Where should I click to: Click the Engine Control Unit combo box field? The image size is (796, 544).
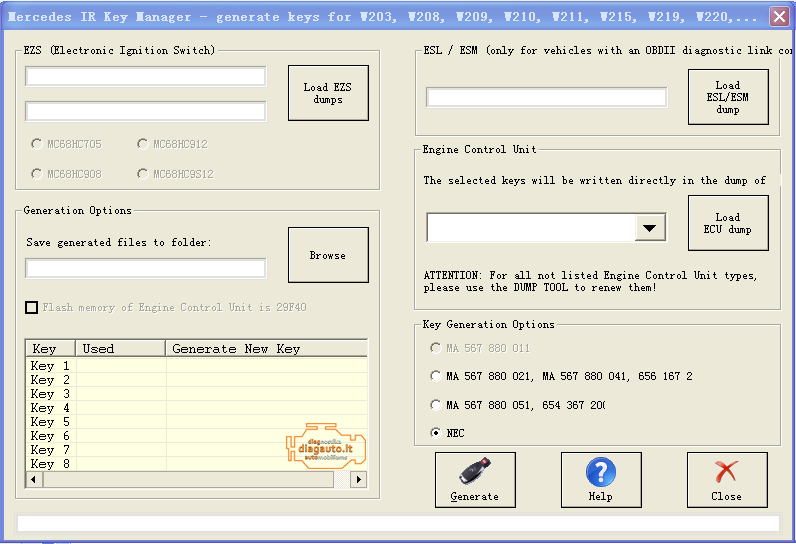click(x=530, y=228)
